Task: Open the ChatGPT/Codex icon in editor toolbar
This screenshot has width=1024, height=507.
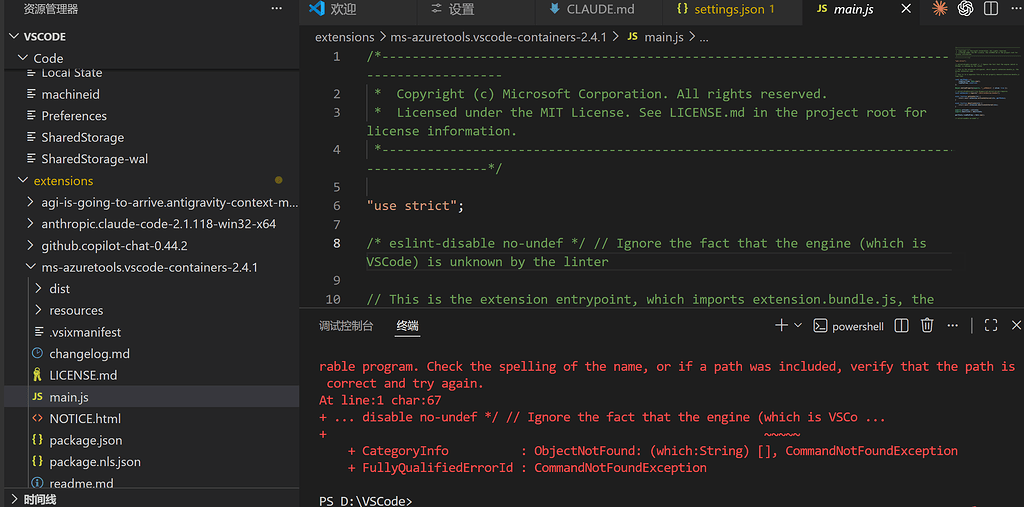Action: tap(965, 8)
